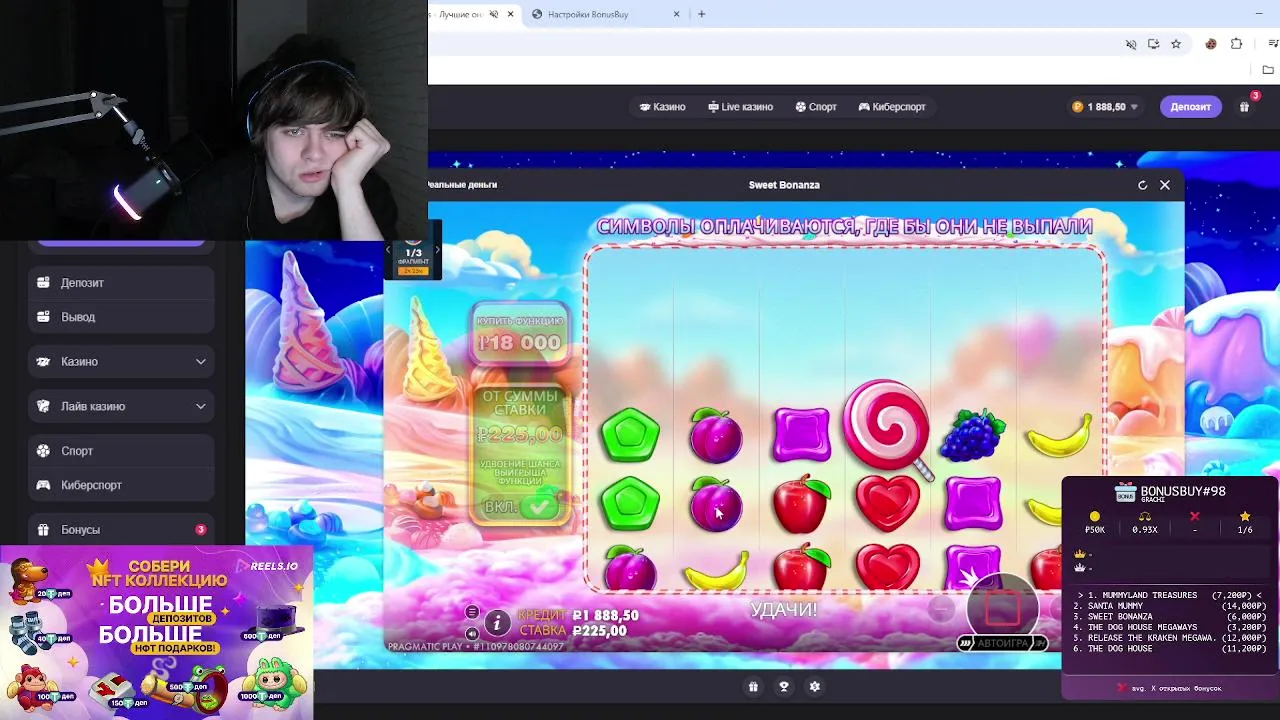
Task: Click the 1/6 star counter in BonusBuy widget
Action: (x=1245, y=530)
